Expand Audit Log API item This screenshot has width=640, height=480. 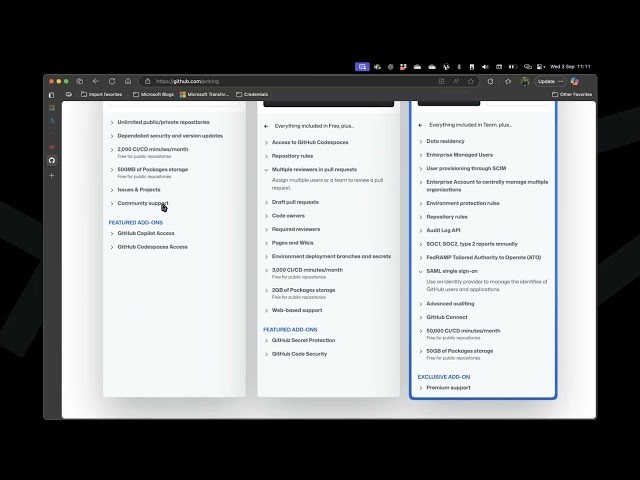[439, 230]
